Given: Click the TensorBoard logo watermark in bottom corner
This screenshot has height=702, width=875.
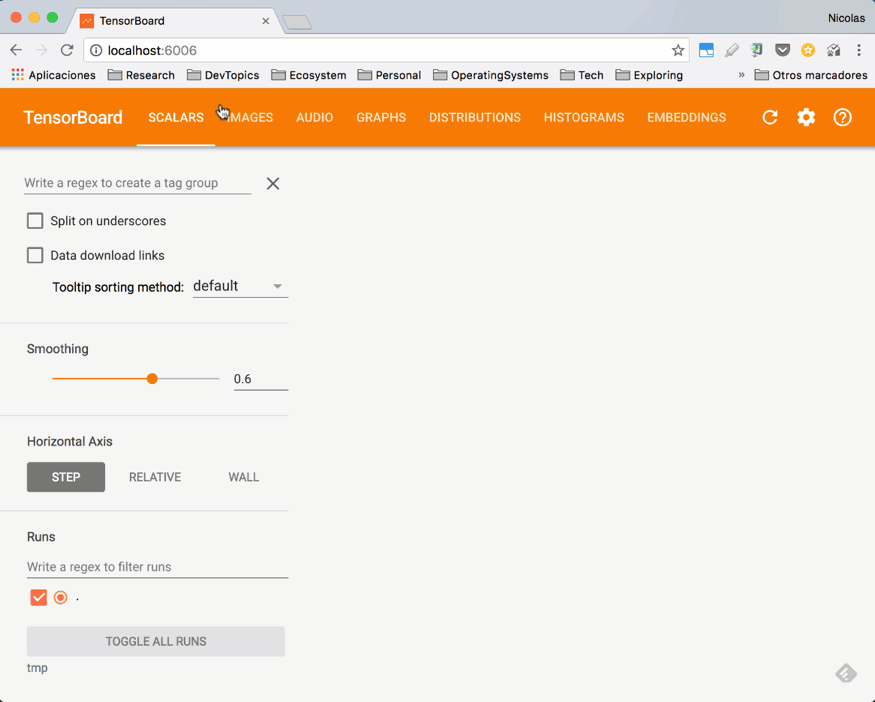Looking at the screenshot, I should (846, 673).
